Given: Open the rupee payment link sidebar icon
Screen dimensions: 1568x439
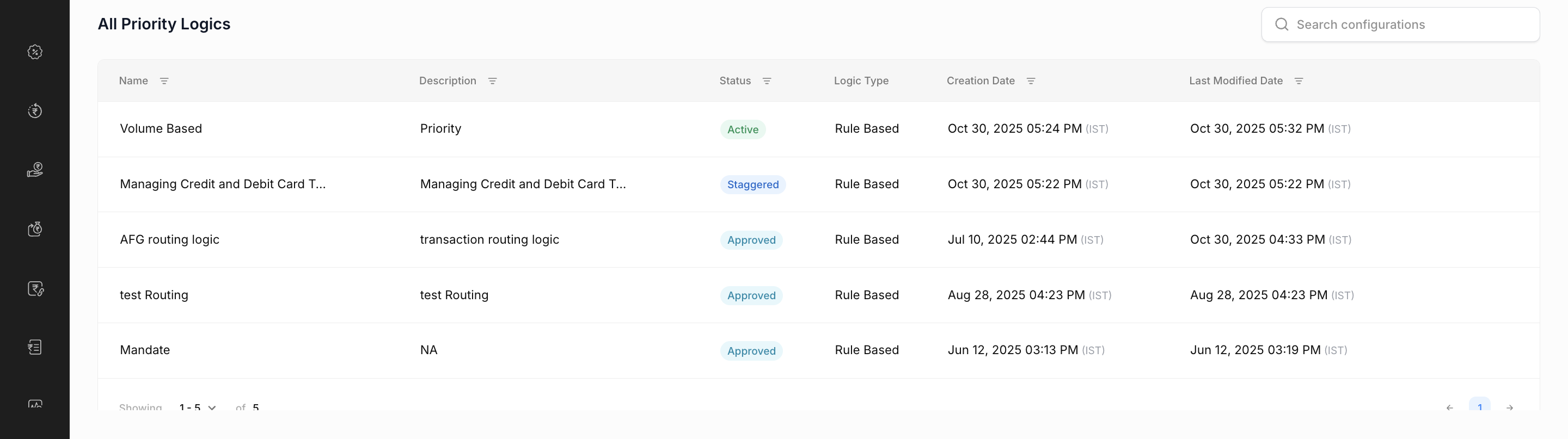Looking at the screenshot, I should coord(35,288).
